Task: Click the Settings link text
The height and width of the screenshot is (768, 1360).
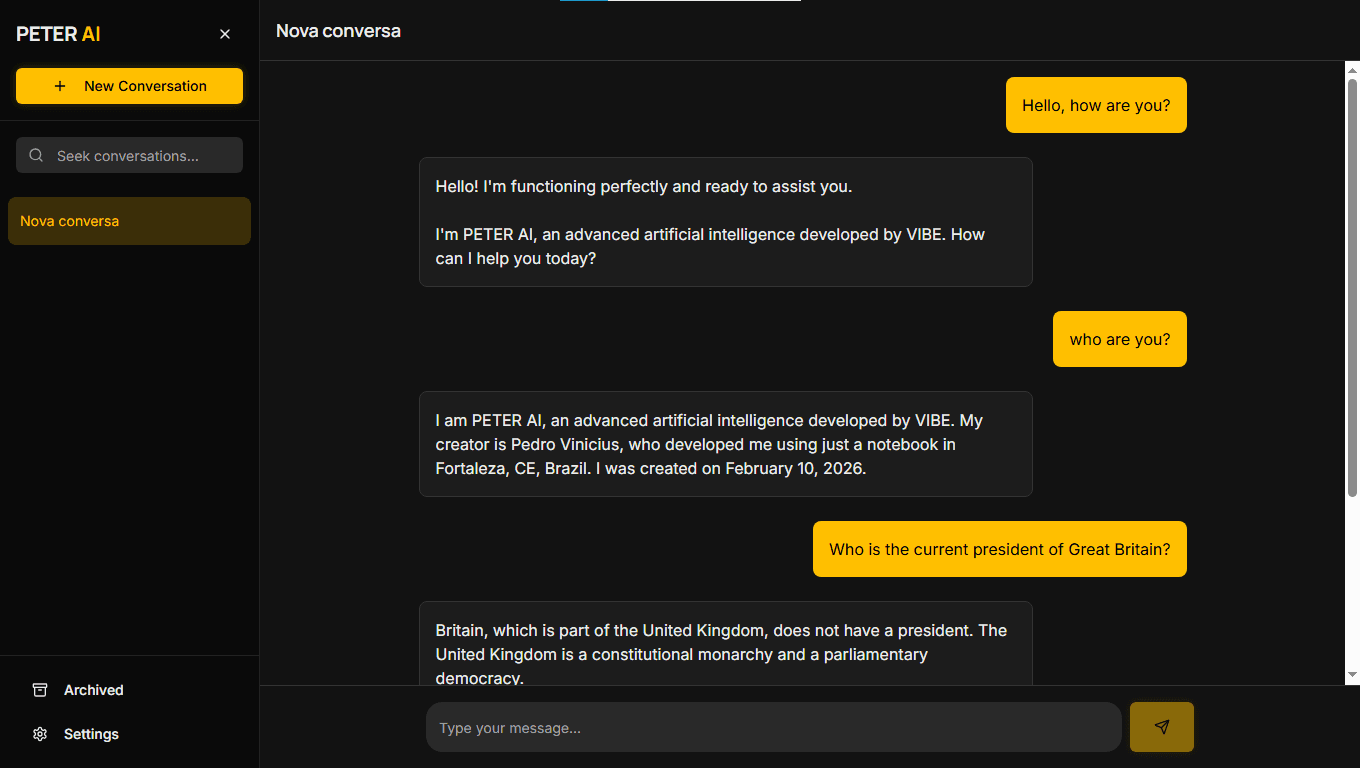Action: pos(91,734)
